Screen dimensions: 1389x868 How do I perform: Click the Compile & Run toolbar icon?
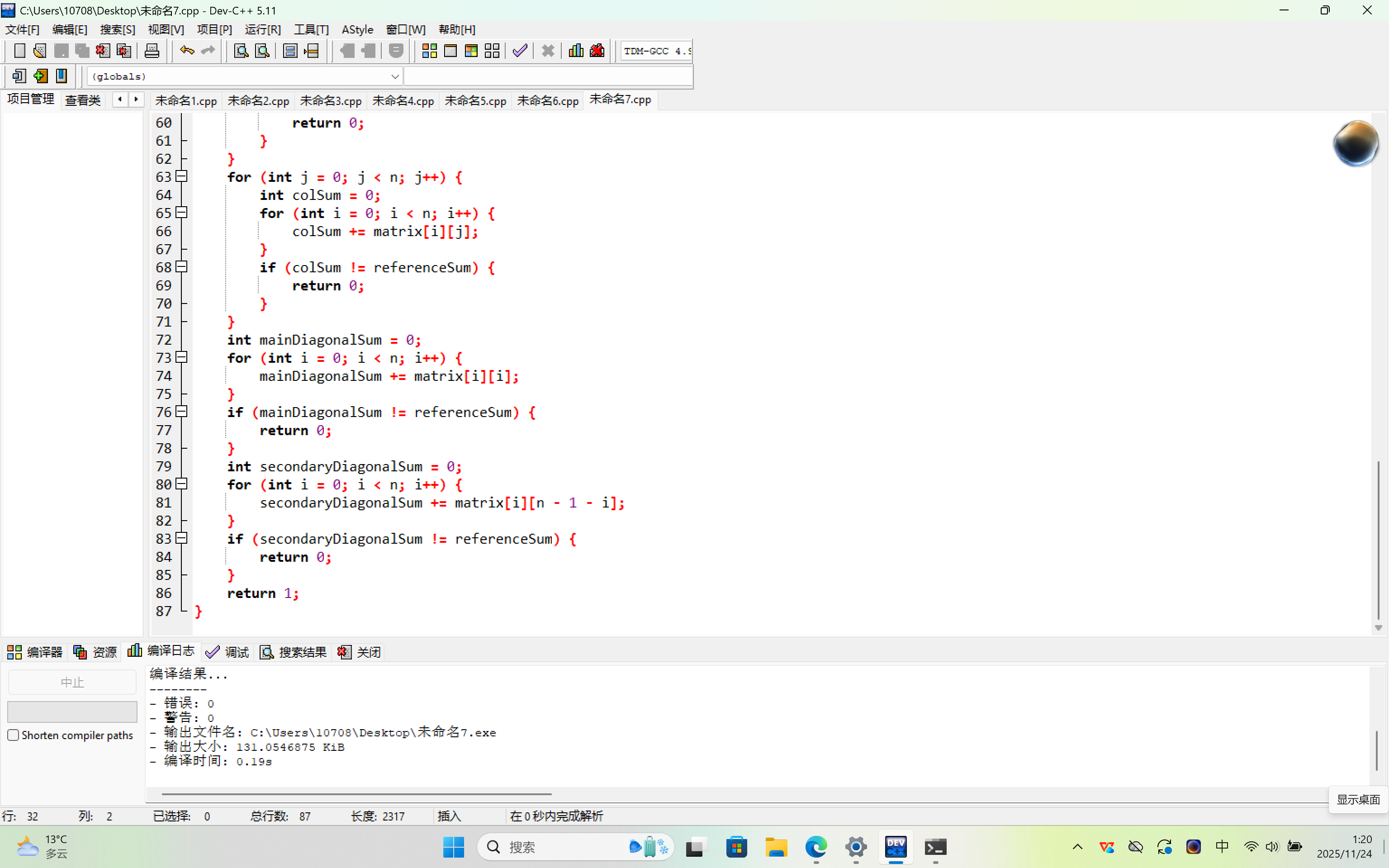coord(471,51)
